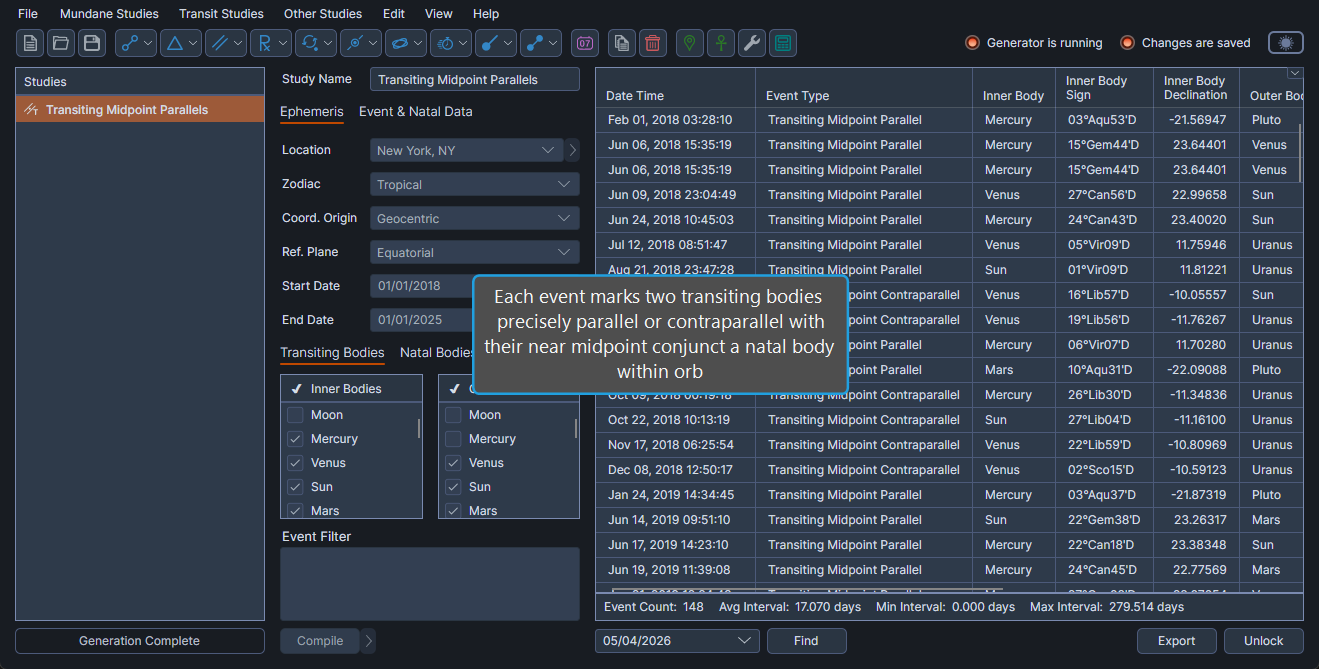
Task: Toggle the sun theme button
Action: coord(1286,43)
